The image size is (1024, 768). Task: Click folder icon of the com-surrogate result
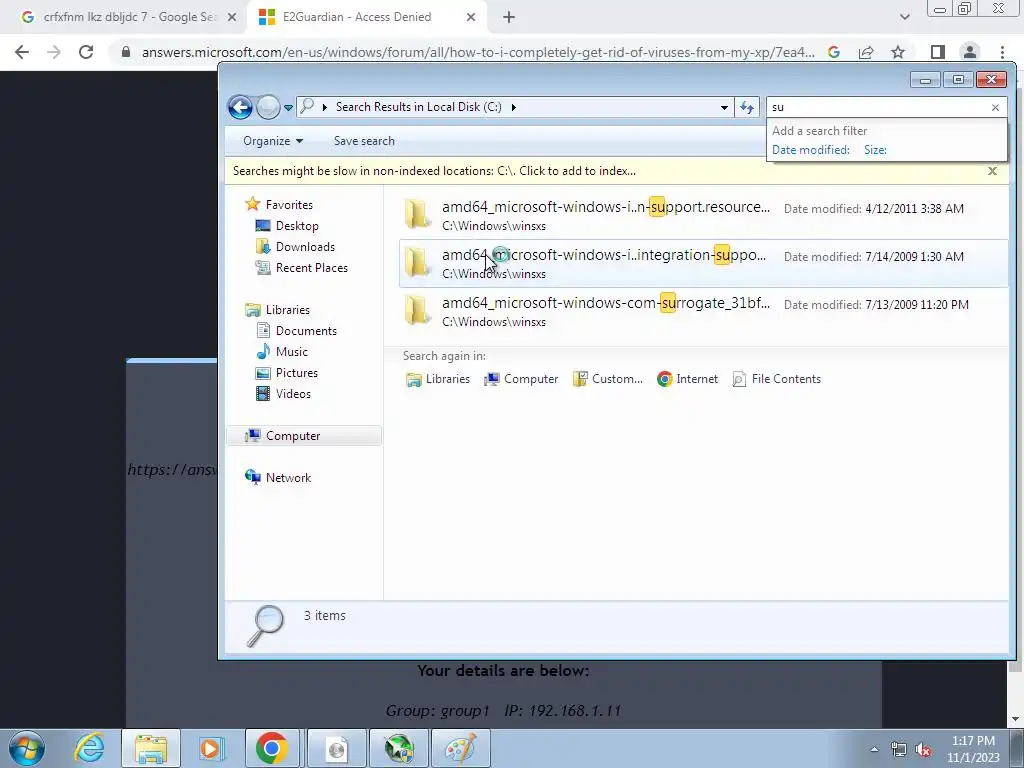[417, 310]
